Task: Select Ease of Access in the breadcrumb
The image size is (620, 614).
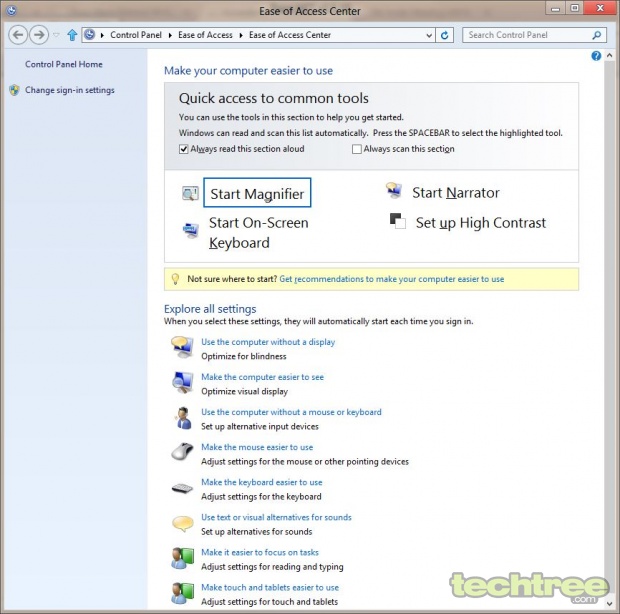Action: (x=205, y=35)
